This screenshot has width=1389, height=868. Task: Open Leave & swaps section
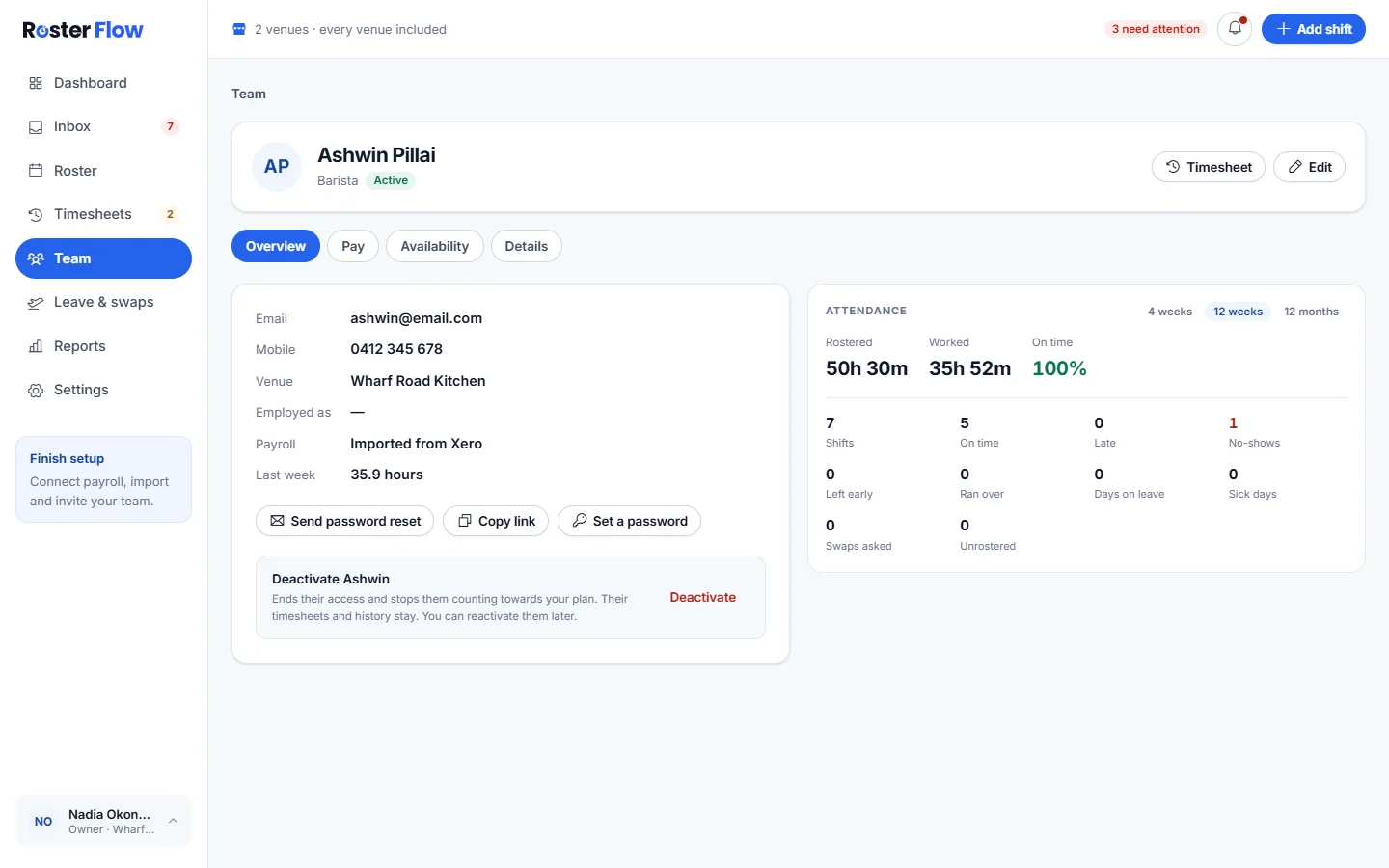click(103, 302)
